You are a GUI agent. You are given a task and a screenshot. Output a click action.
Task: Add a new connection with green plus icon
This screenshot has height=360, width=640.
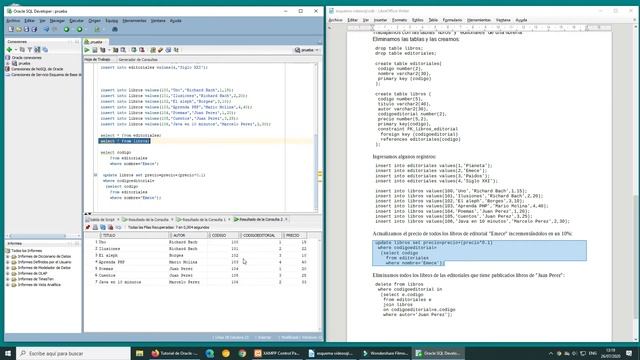pos(9,49)
